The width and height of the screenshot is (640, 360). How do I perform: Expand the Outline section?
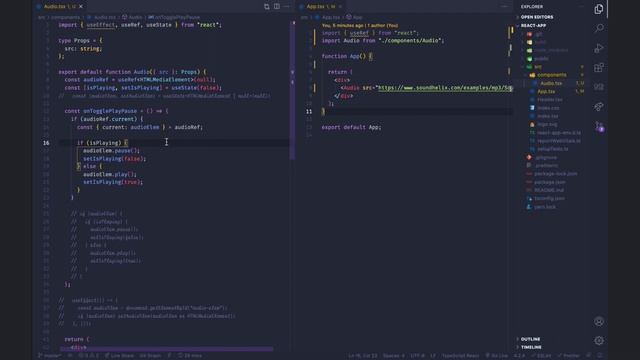(530, 339)
